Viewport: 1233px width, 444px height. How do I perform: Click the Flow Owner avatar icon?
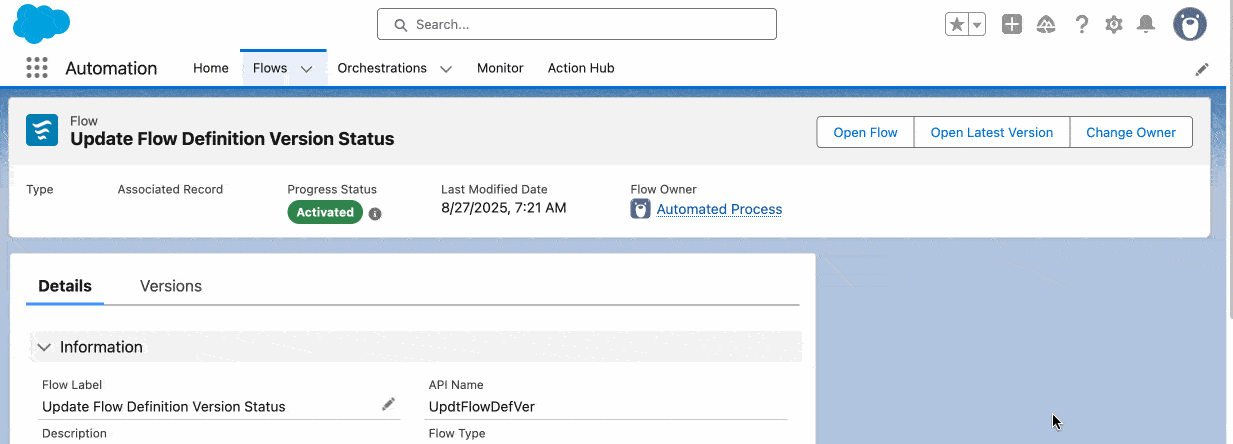(x=640, y=209)
